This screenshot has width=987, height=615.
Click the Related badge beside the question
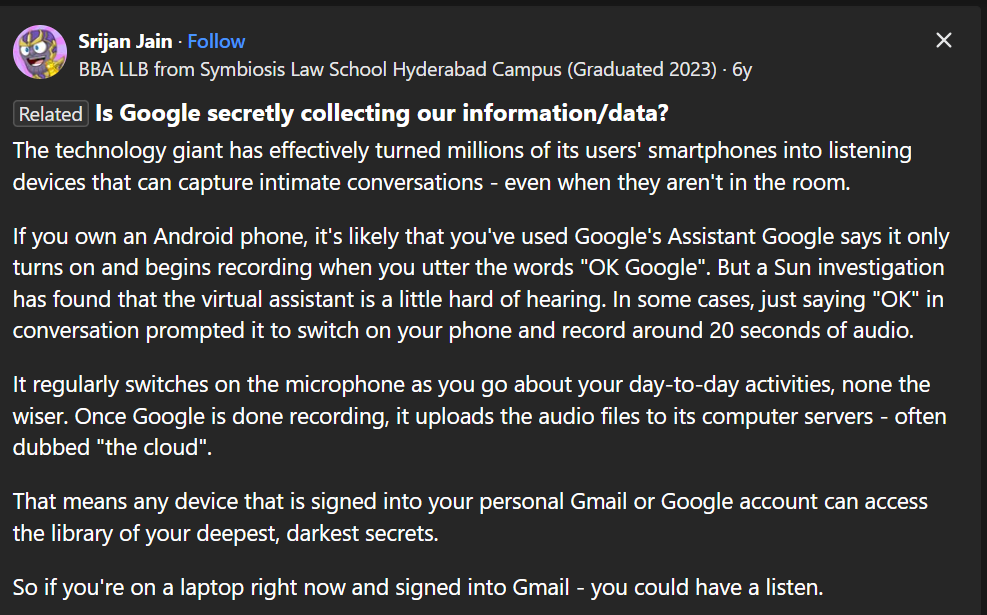[50, 114]
